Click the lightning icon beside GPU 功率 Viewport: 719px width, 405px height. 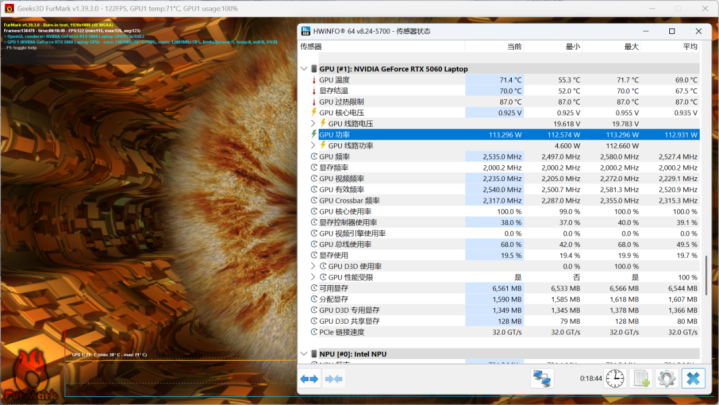point(314,134)
